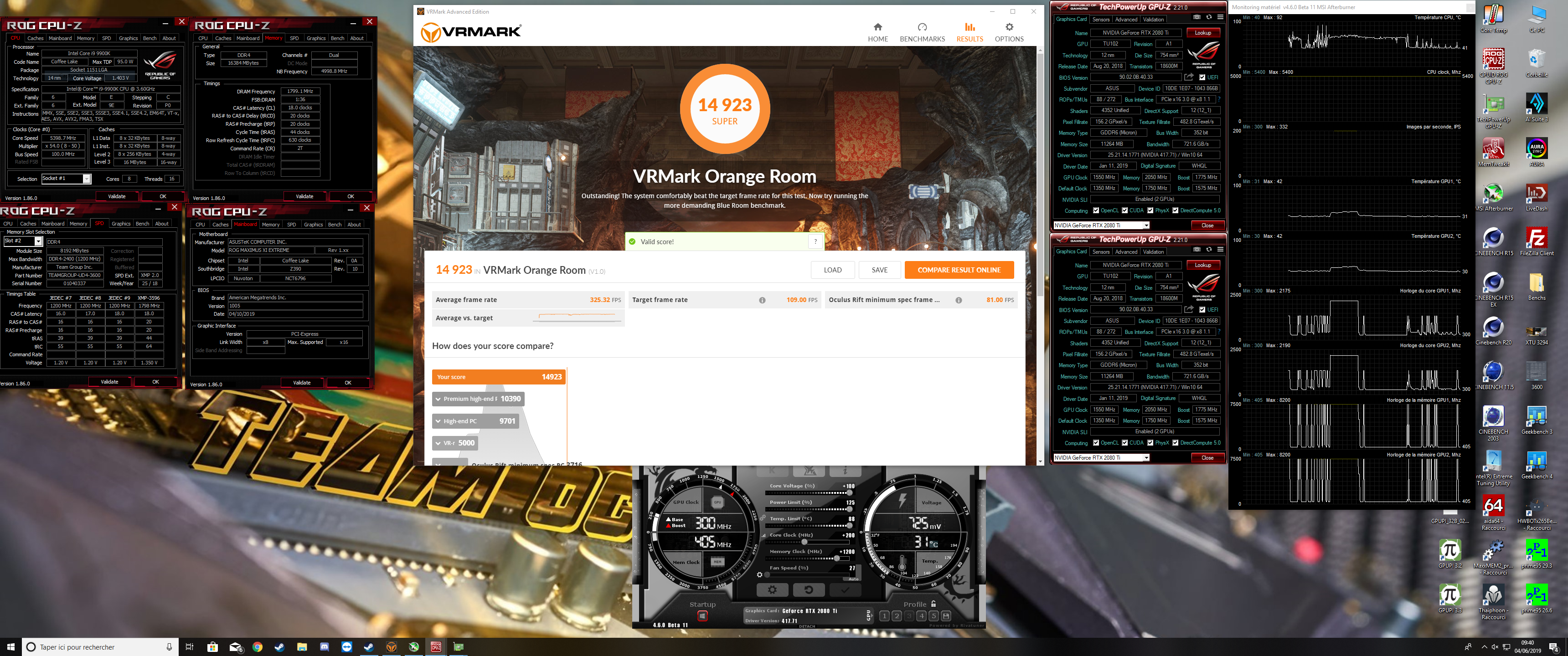Image resolution: width=1568 pixels, height=656 pixels.
Task: Open VRMark HOME page
Action: 877,32
